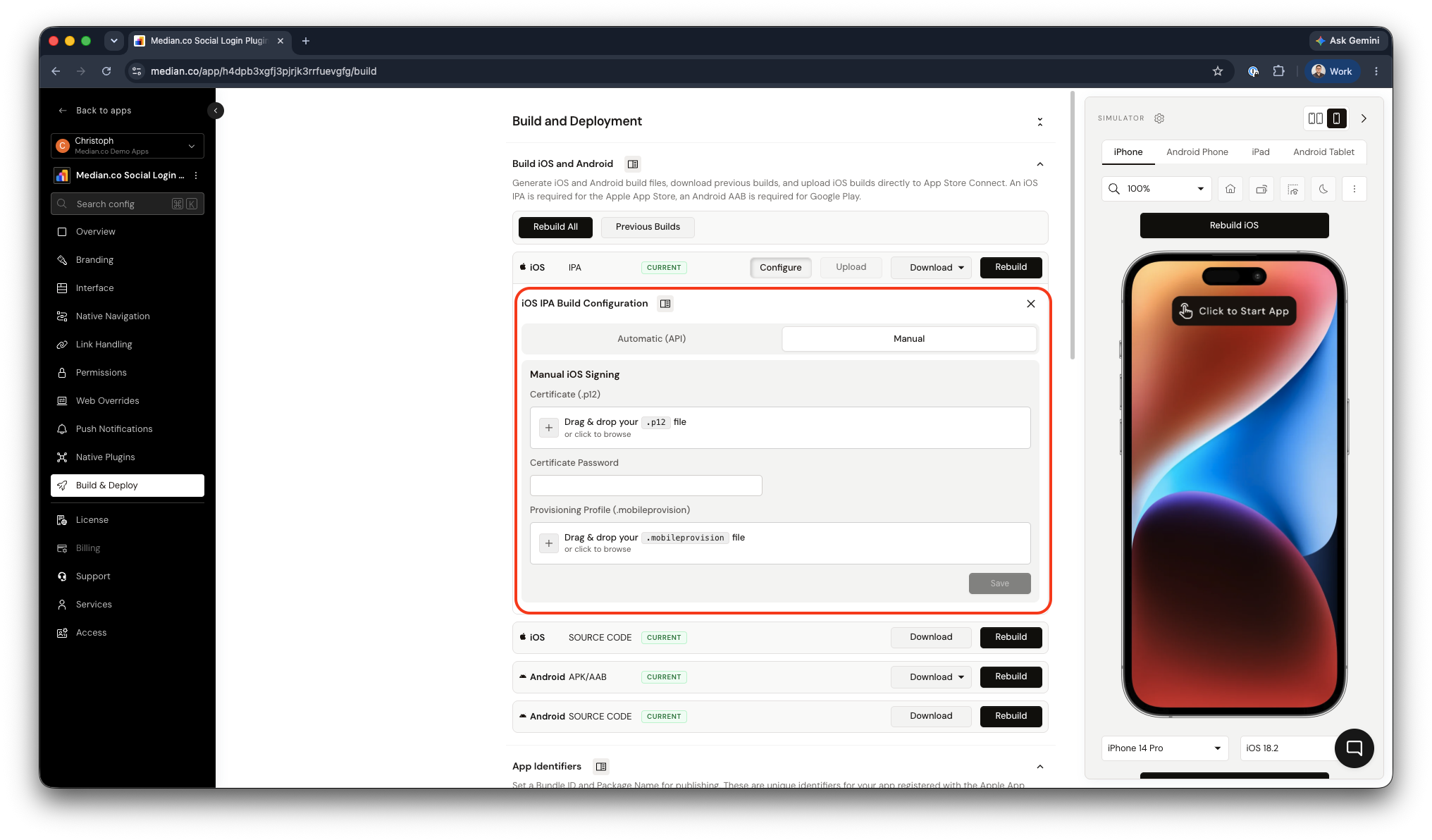Click Configure for iOS IPA

coord(780,268)
